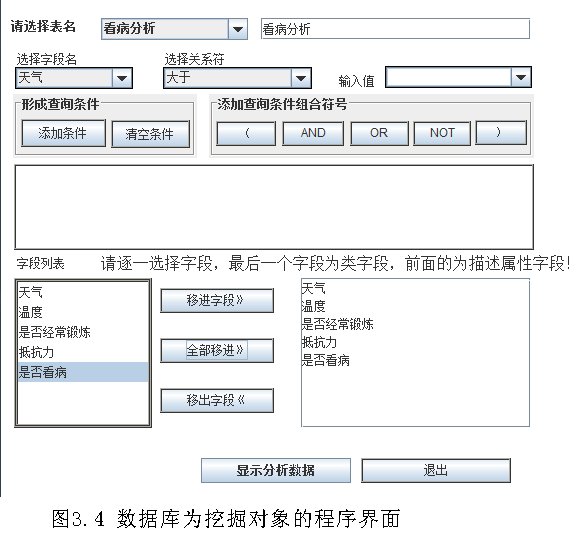The width and height of the screenshot is (585, 536).
Task: Insert a left parenthesis symbol
Action: (246, 133)
